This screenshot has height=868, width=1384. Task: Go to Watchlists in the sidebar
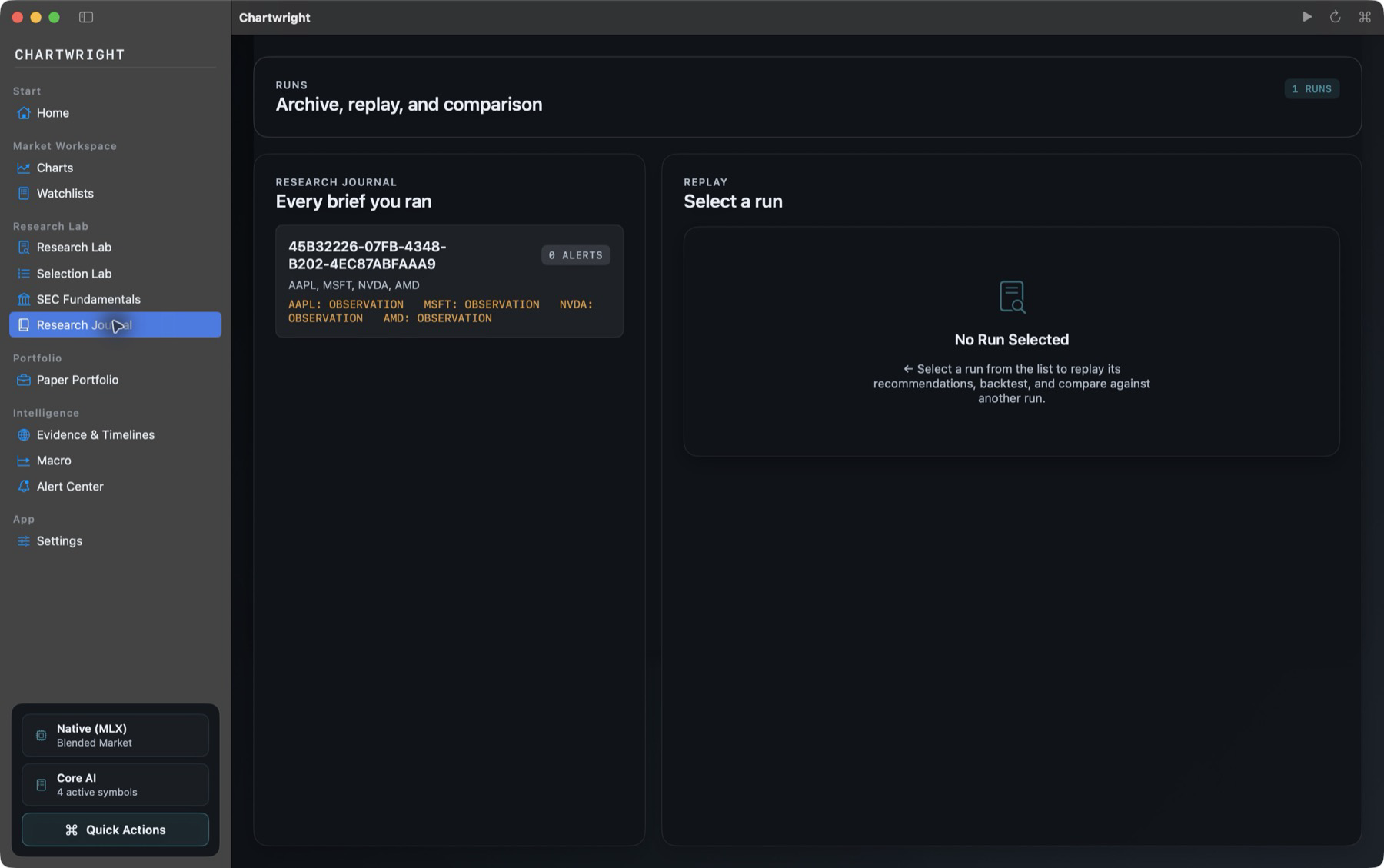pos(115,194)
